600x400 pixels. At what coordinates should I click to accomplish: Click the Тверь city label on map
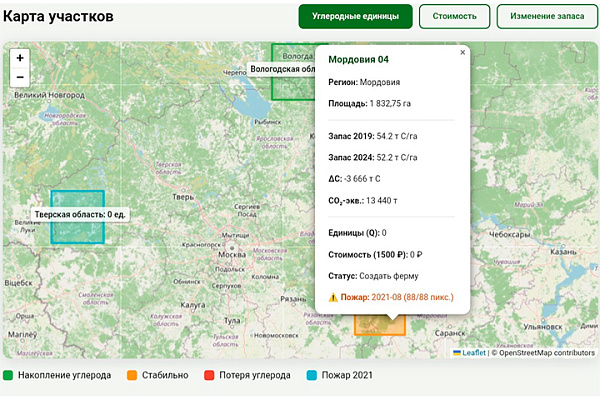(x=183, y=197)
